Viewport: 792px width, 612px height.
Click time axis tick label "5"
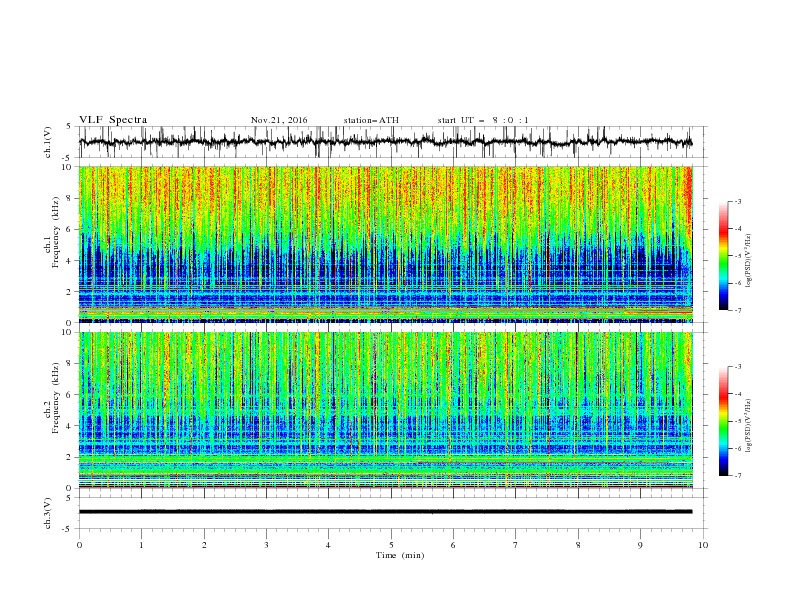click(x=391, y=545)
